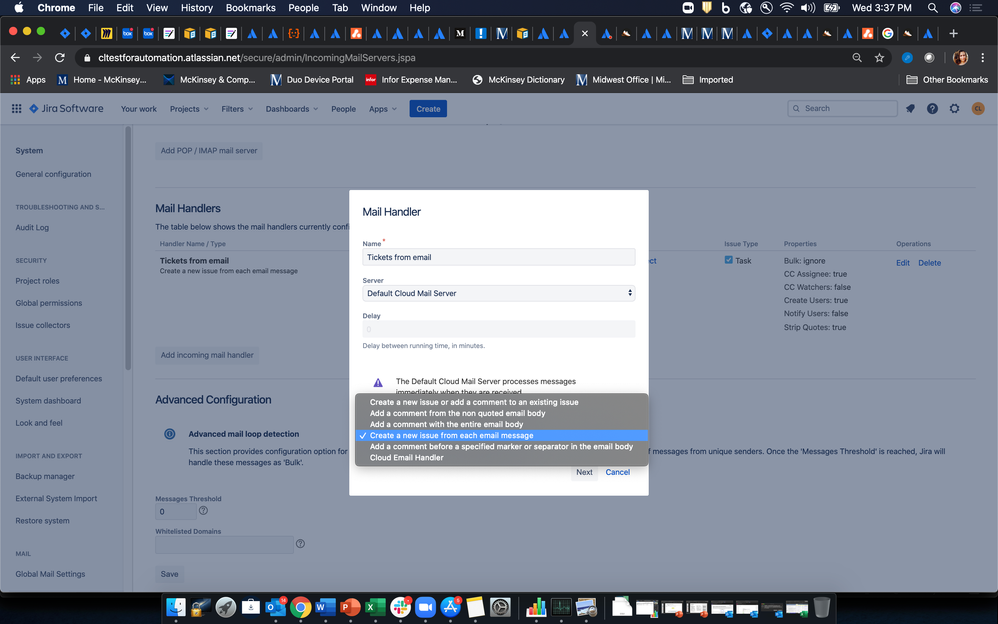The width and height of the screenshot is (998, 624).
Task: Switch to the Medium tab
Action: [460, 33]
